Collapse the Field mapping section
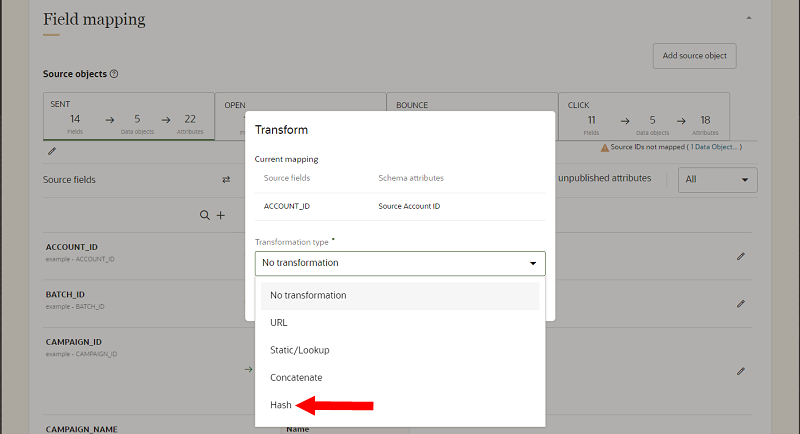 (749, 18)
